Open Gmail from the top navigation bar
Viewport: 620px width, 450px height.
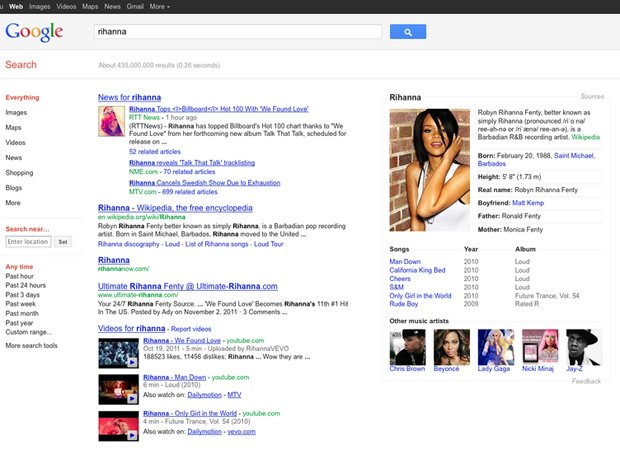(x=133, y=6)
